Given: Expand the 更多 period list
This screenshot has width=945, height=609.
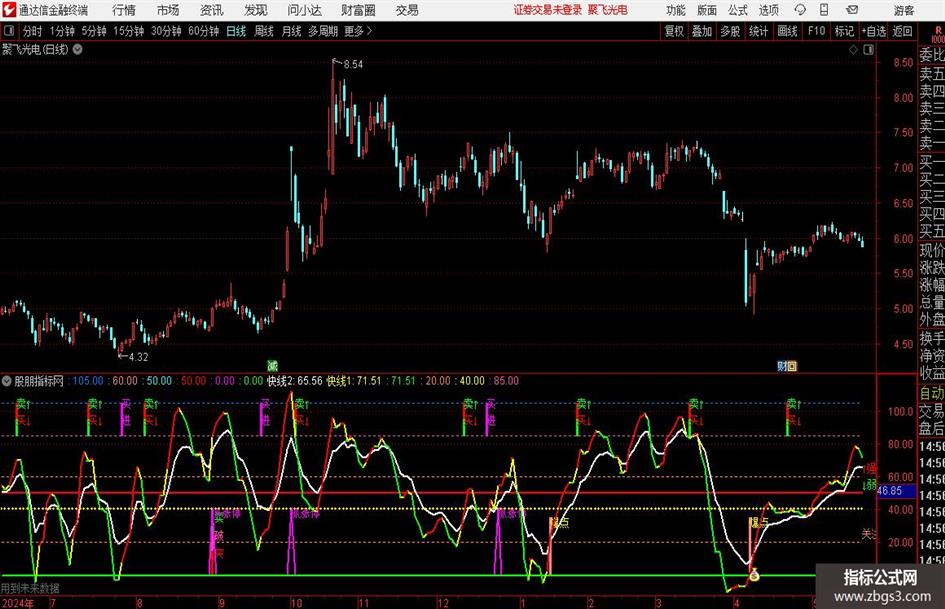Looking at the screenshot, I should [358, 31].
